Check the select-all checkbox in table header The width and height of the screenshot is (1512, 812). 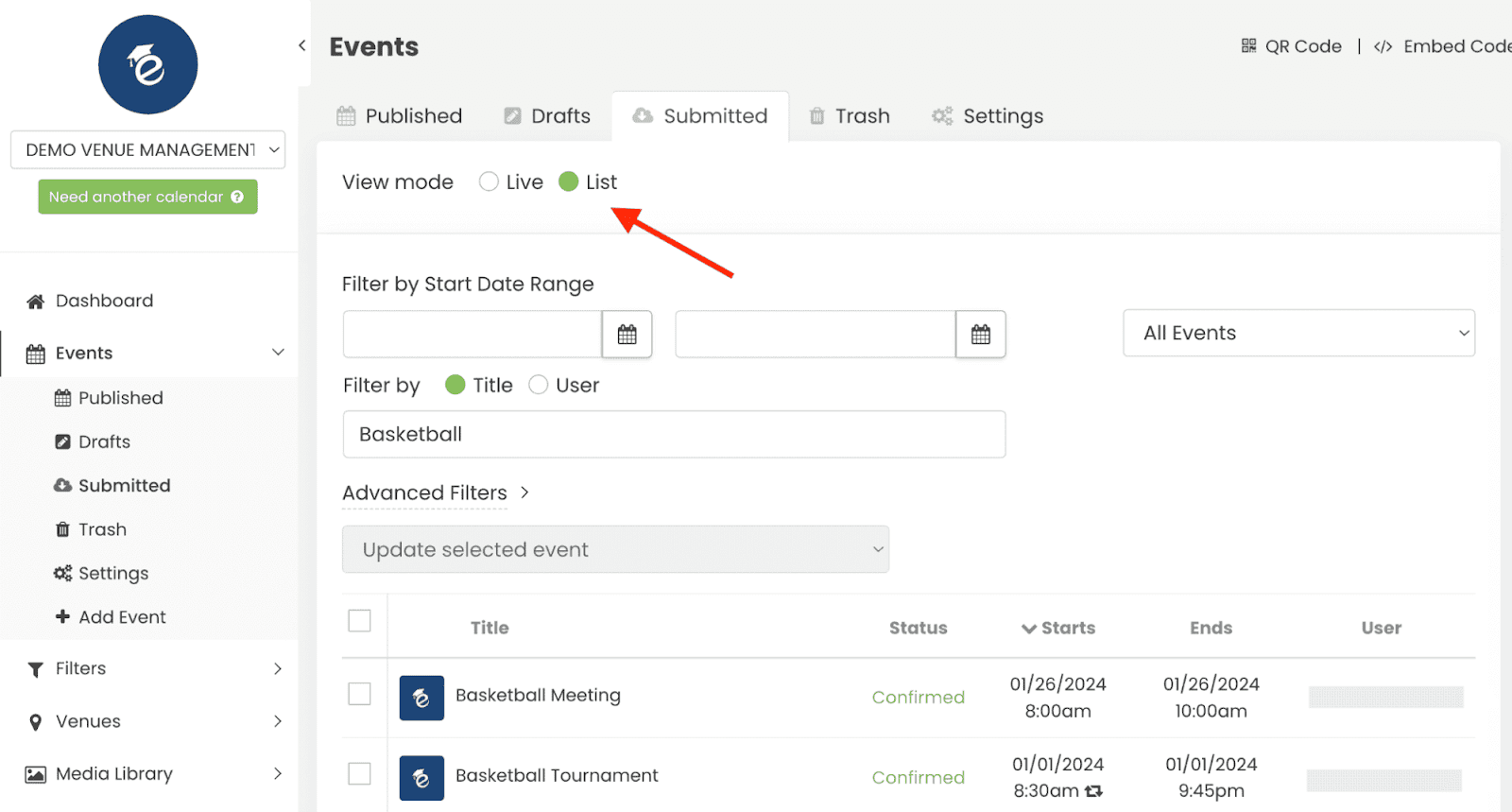pyautogui.click(x=359, y=621)
